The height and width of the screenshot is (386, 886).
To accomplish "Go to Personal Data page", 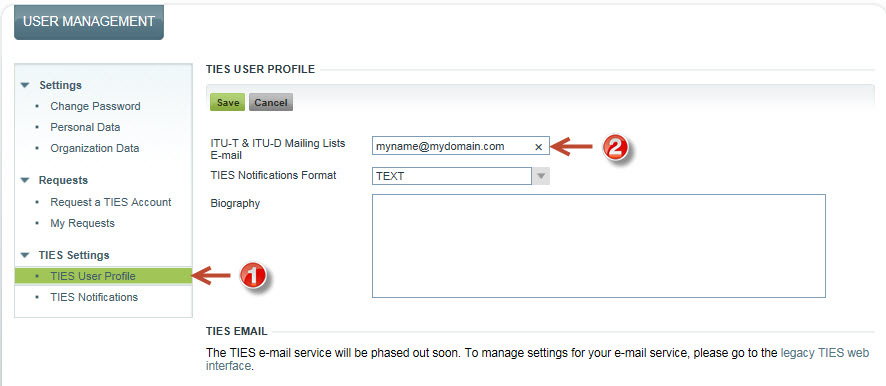I will [x=85, y=127].
